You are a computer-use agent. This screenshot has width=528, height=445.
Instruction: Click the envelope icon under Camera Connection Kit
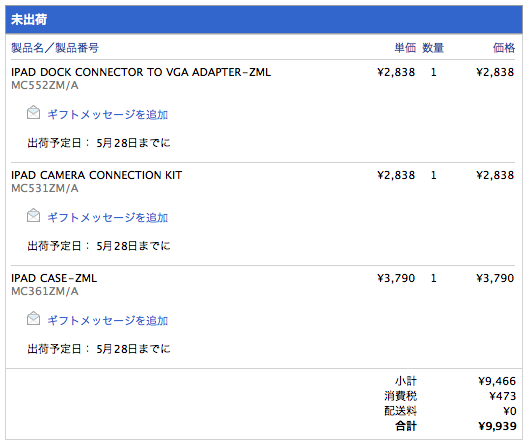click(33, 216)
